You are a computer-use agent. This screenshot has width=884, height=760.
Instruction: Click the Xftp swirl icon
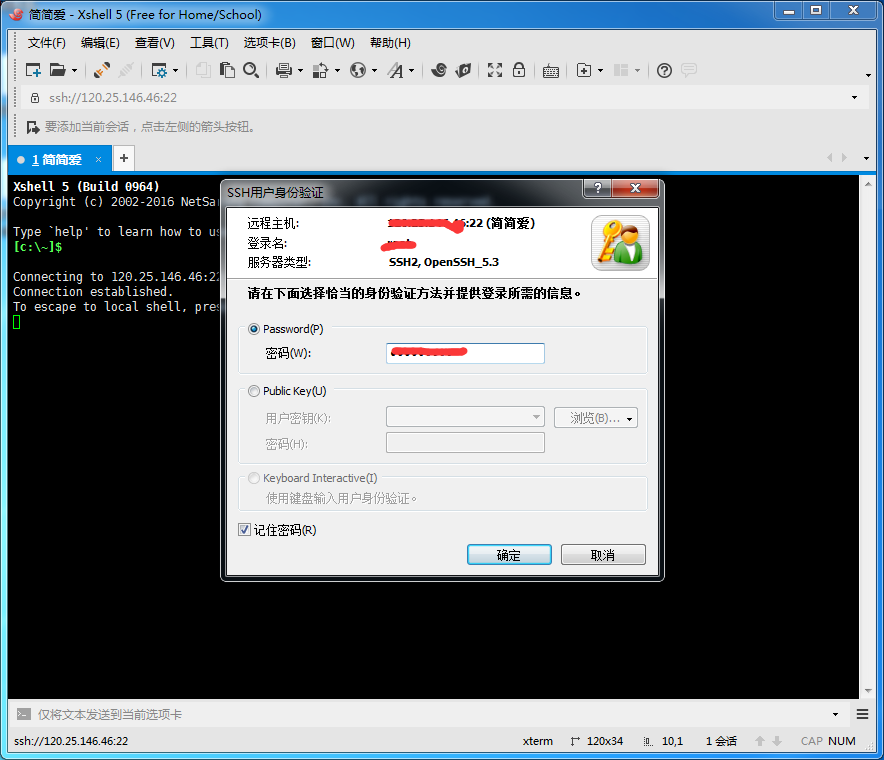pyautogui.click(x=439, y=70)
